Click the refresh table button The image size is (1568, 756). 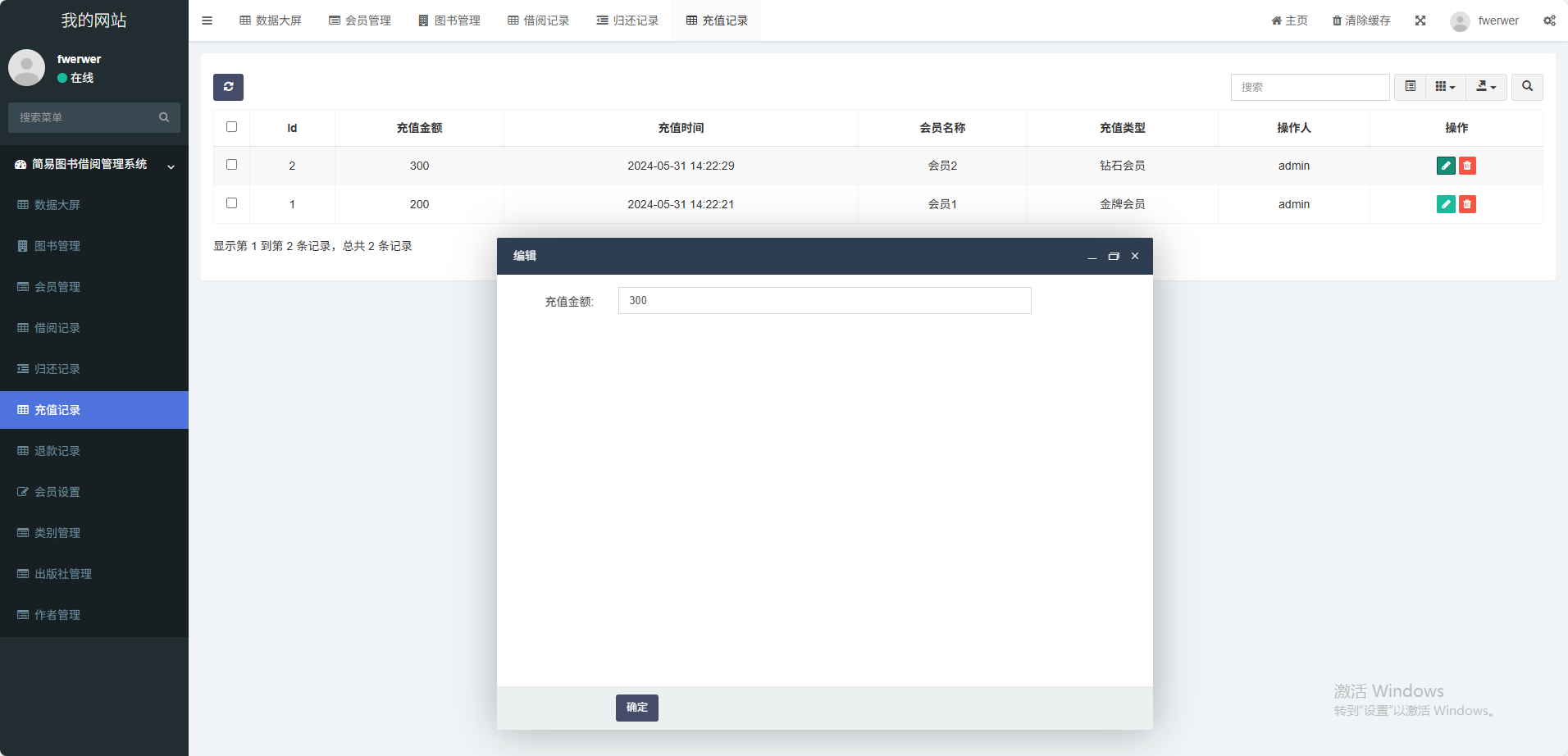(x=228, y=87)
